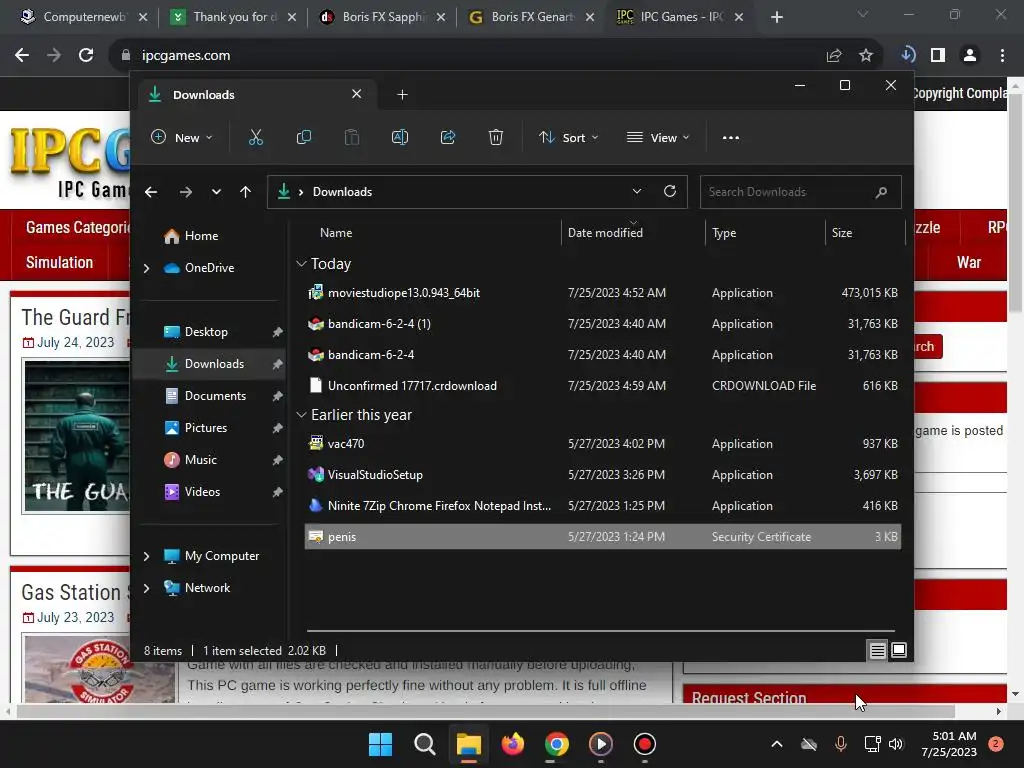
Task: Click the search magnifier in Explorer
Action: click(x=881, y=192)
